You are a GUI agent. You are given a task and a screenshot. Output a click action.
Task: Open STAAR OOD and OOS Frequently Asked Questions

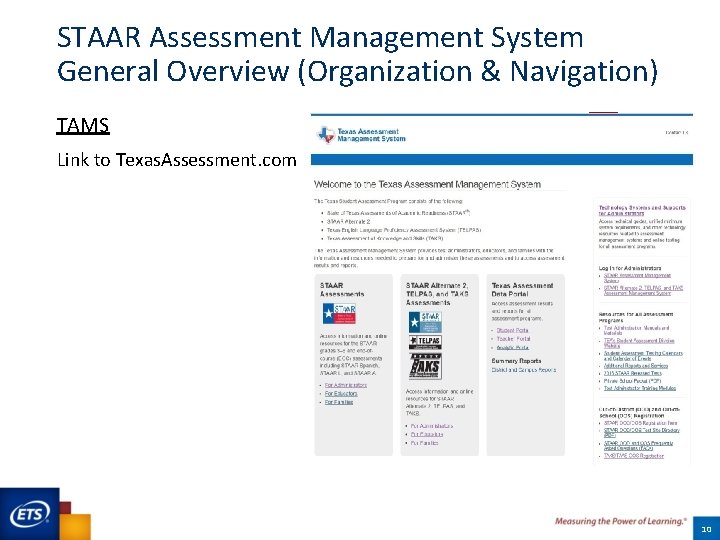[x=638, y=446]
